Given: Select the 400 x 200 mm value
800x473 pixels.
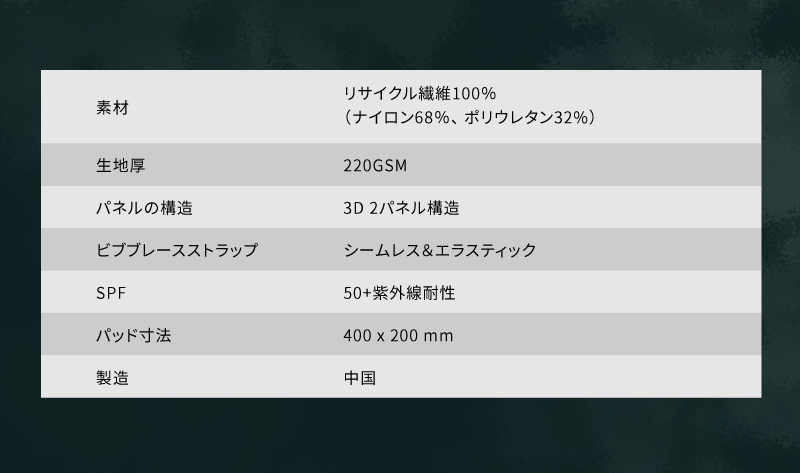Looking at the screenshot, I should (x=398, y=335).
